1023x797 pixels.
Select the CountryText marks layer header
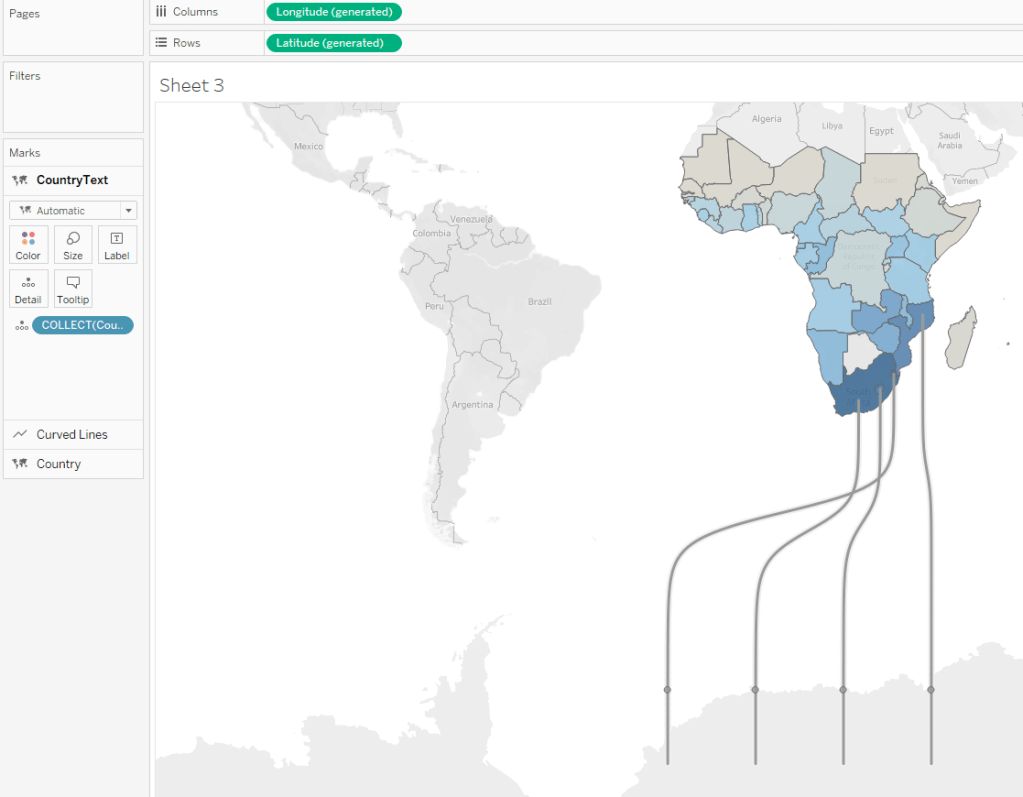tap(72, 180)
